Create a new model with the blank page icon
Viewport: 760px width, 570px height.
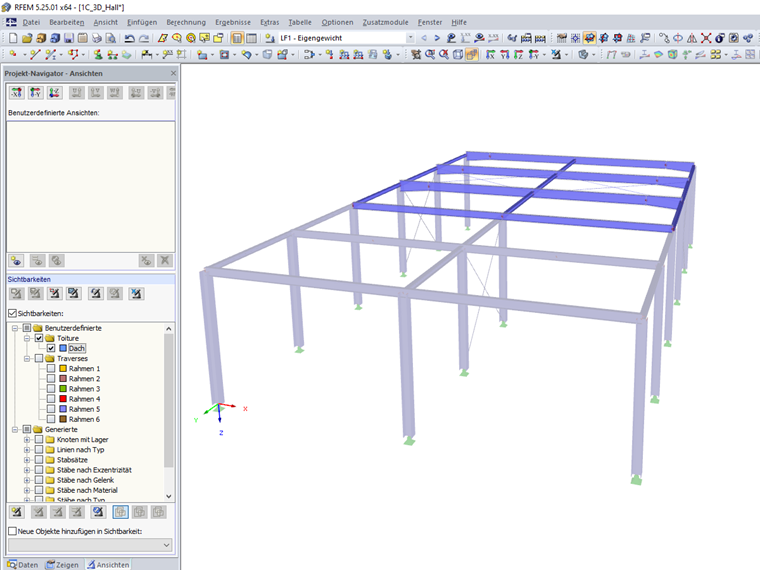click(x=13, y=38)
